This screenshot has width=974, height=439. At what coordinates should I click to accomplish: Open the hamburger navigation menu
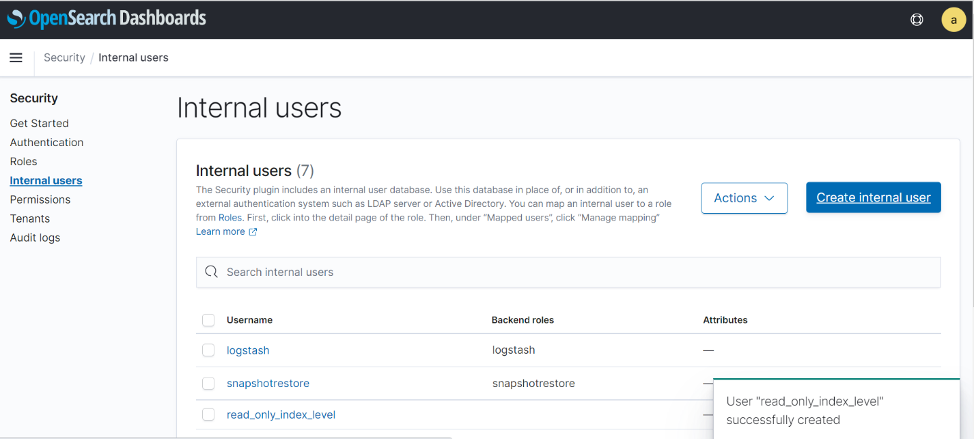tap(16, 58)
